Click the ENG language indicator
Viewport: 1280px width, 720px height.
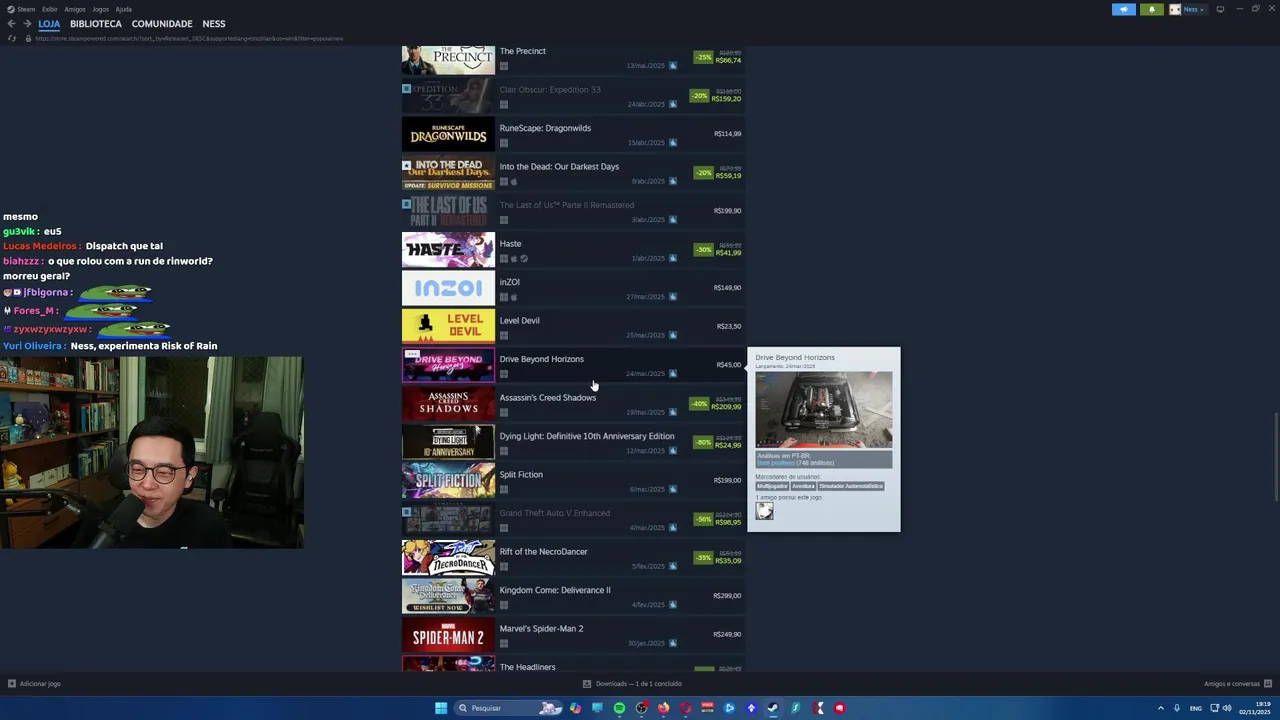[x=1196, y=708]
